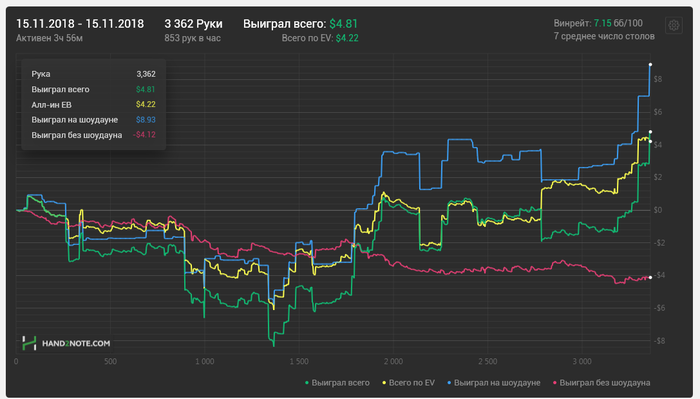Click the x-axis label 2 500
The width and height of the screenshot is (700, 399).
pyautogui.click(x=488, y=362)
